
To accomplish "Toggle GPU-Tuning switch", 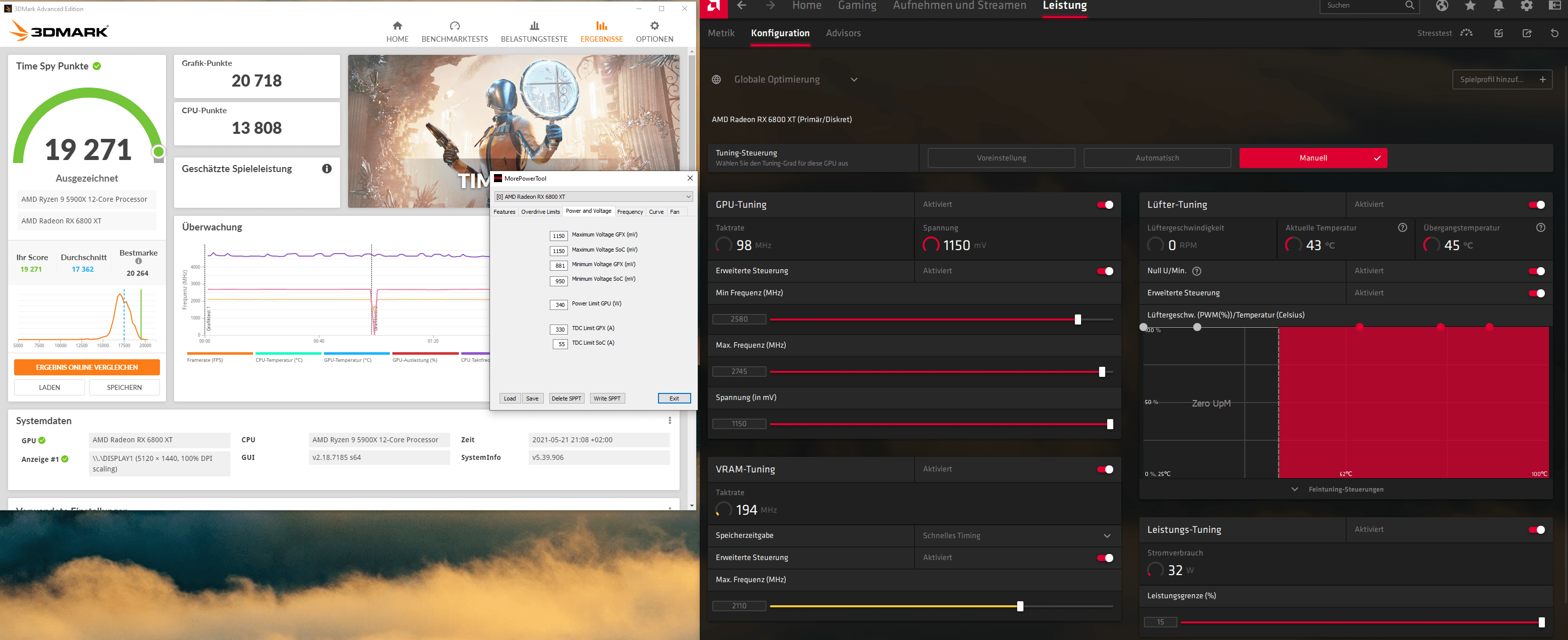I will pos(1105,205).
